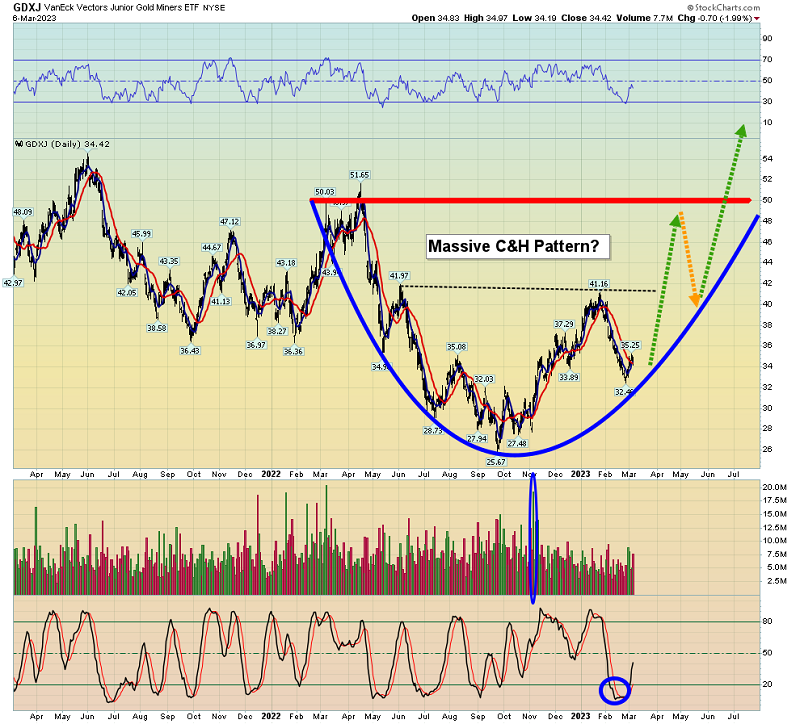Click the 45.99 price label
This screenshot has height=724, width=800.
click(141, 234)
